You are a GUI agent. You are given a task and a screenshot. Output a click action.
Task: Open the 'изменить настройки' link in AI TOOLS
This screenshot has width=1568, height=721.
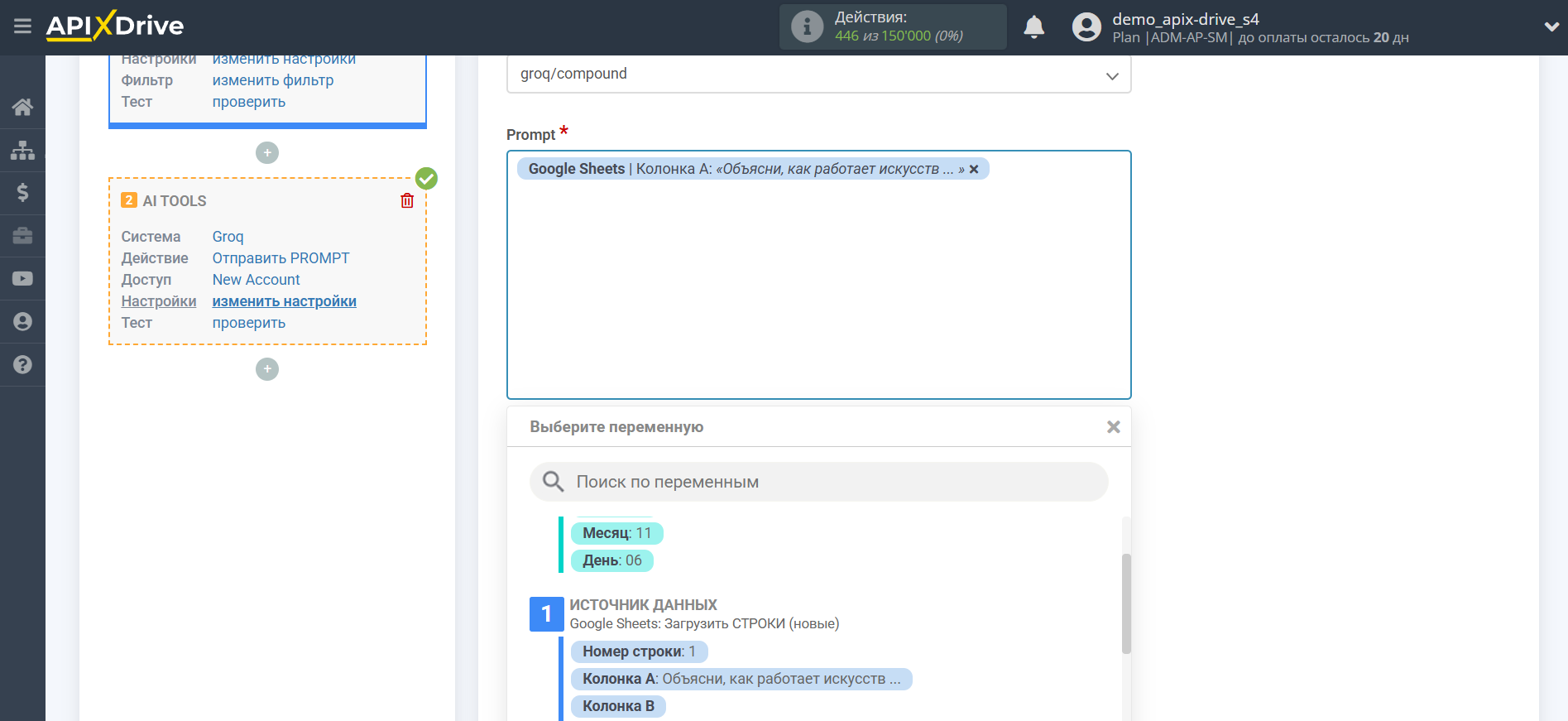pyautogui.click(x=284, y=301)
